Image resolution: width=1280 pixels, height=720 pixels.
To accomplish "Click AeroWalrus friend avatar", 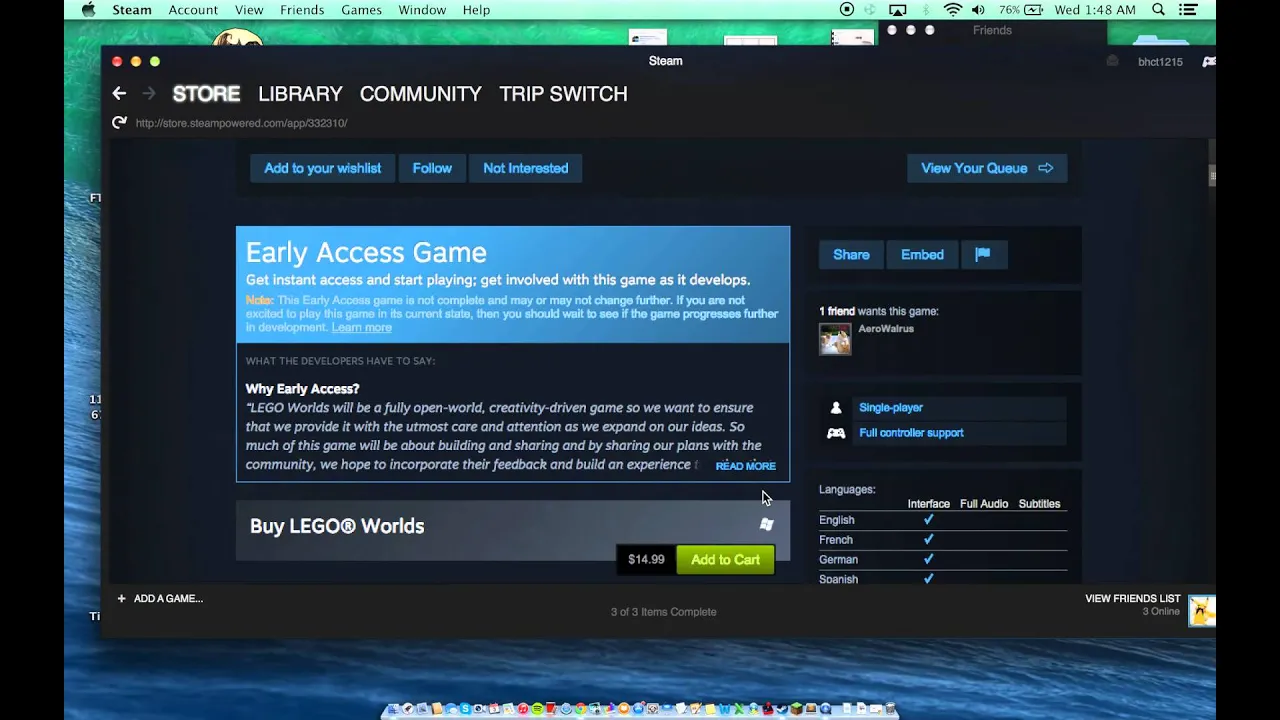I will [835, 339].
